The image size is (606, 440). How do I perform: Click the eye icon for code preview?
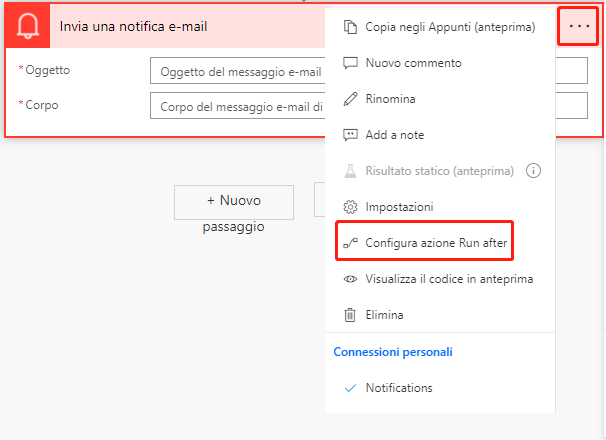pyautogui.click(x=350, y=279)
